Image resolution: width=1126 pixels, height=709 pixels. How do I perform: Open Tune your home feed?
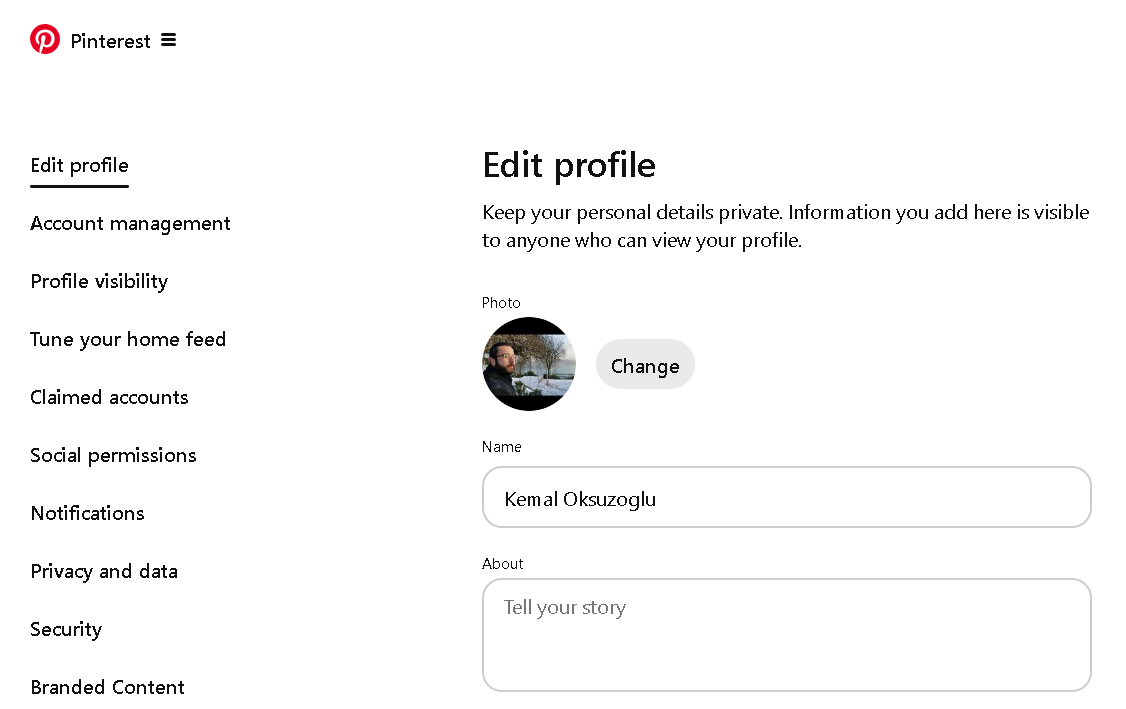tap(128, 339)
